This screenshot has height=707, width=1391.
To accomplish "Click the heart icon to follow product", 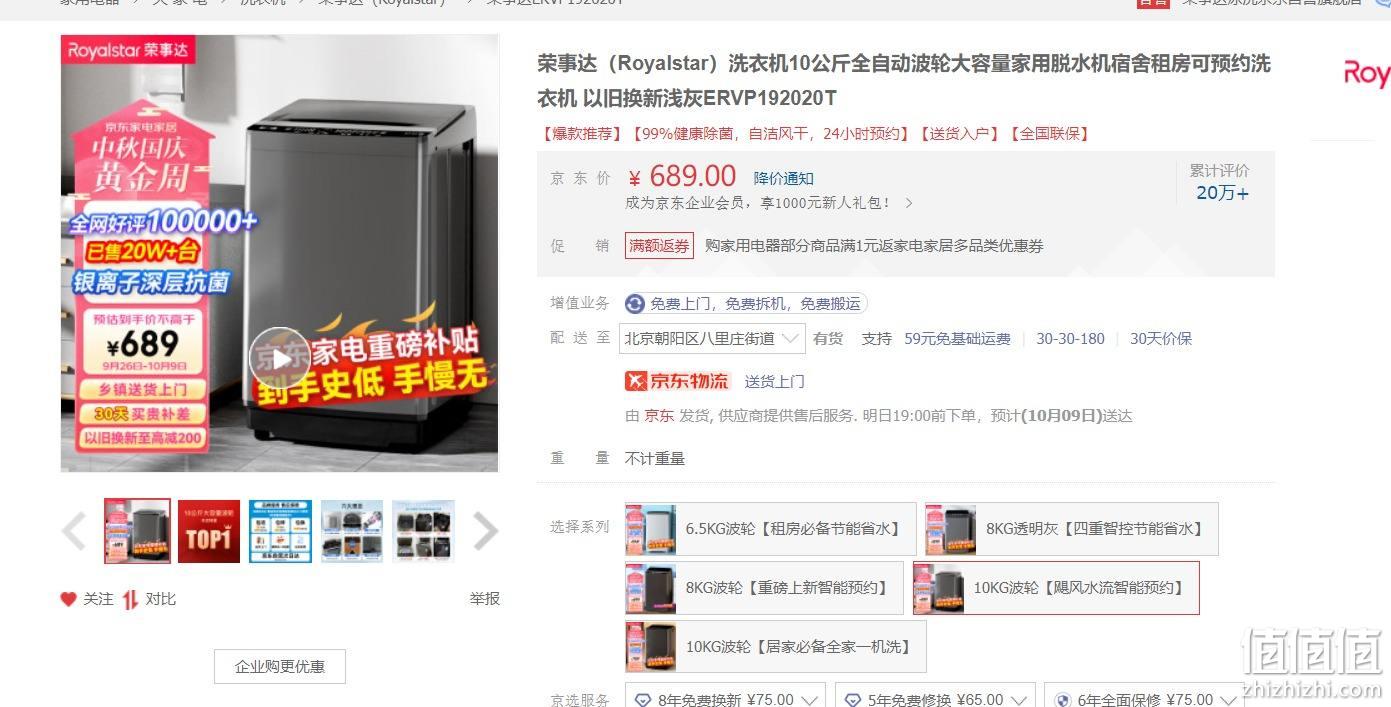I will pos(68,599).
